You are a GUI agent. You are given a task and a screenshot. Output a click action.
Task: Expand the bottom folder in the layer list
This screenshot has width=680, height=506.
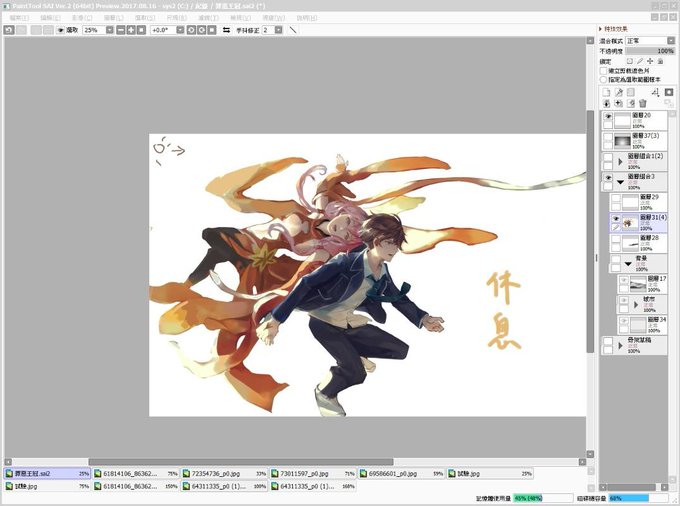coord(620,346)
